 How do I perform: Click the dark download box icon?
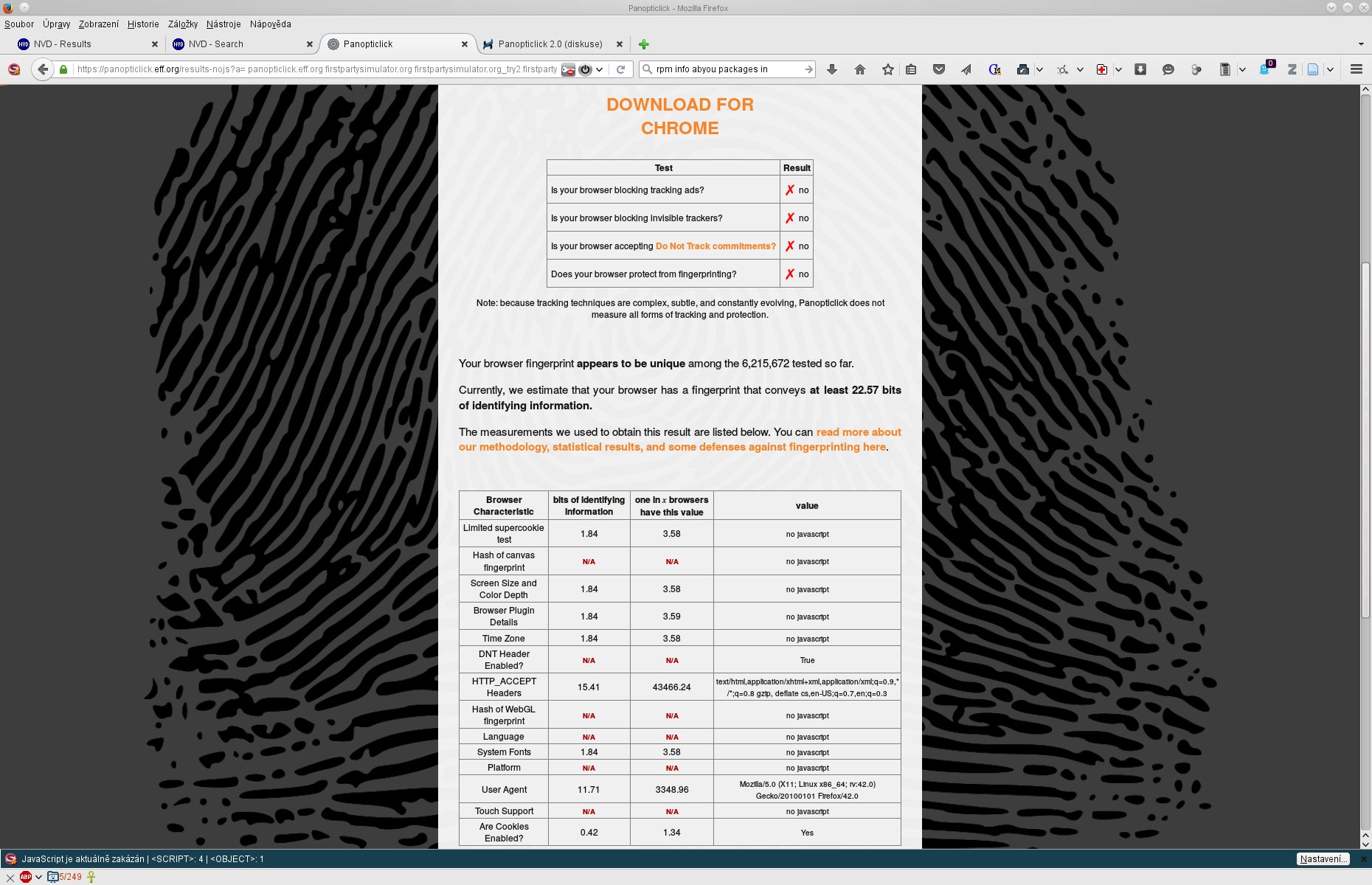click(1140, 69)
